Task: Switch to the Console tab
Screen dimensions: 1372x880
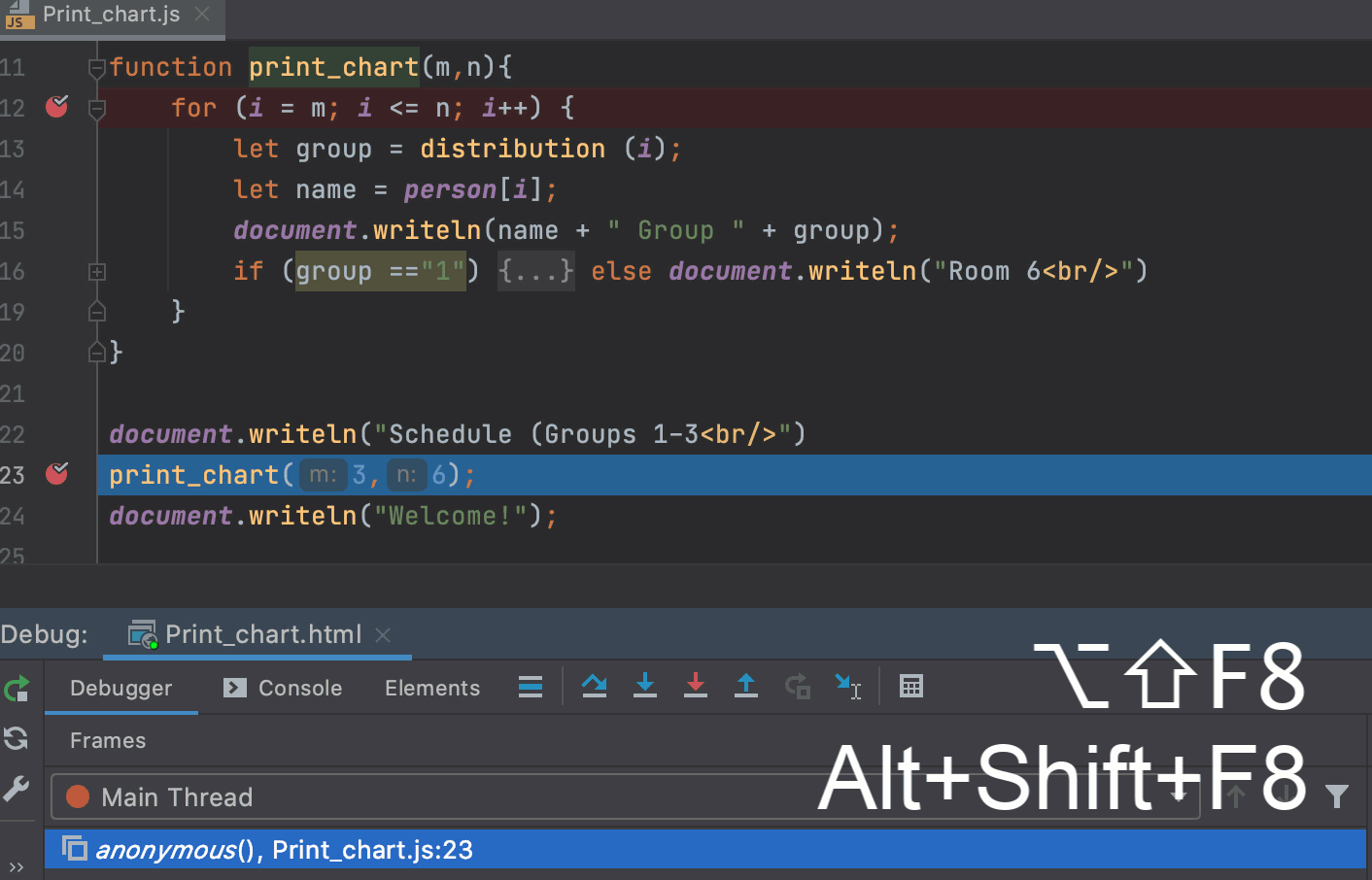Action: pos(283,688)
